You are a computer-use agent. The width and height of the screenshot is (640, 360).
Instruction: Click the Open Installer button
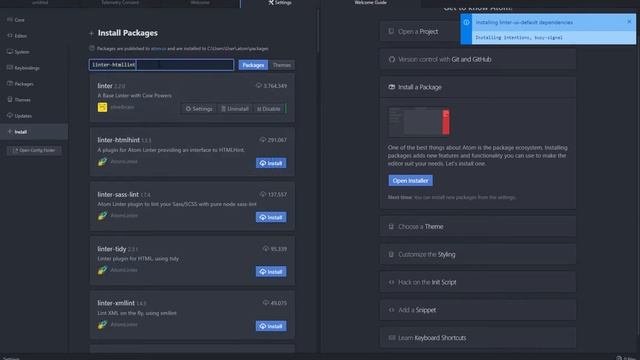click(x=410, y=180)
